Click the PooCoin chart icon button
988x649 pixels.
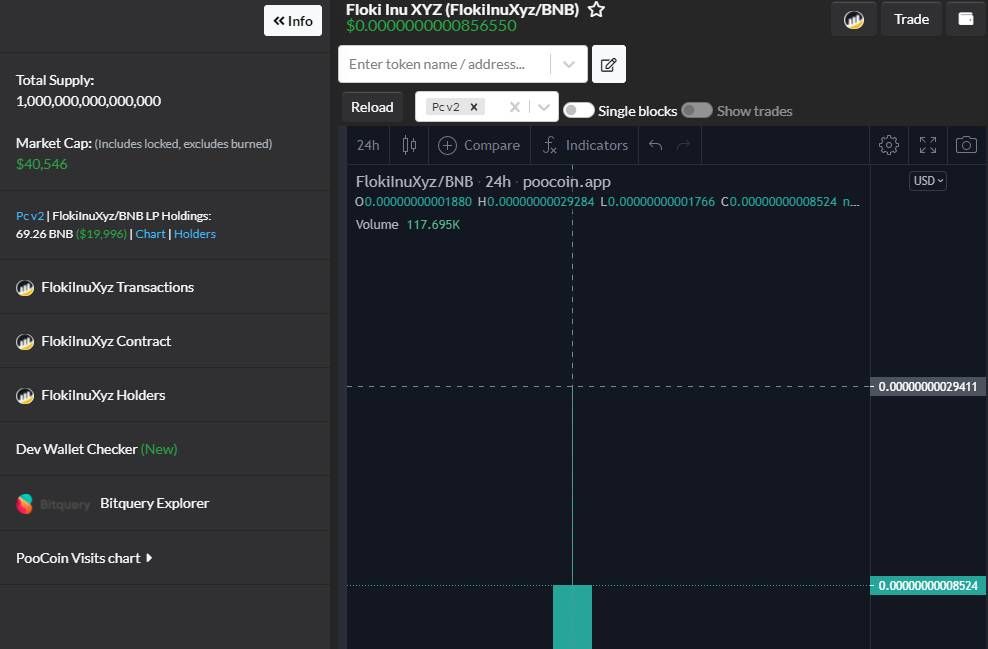pos(854,19)
